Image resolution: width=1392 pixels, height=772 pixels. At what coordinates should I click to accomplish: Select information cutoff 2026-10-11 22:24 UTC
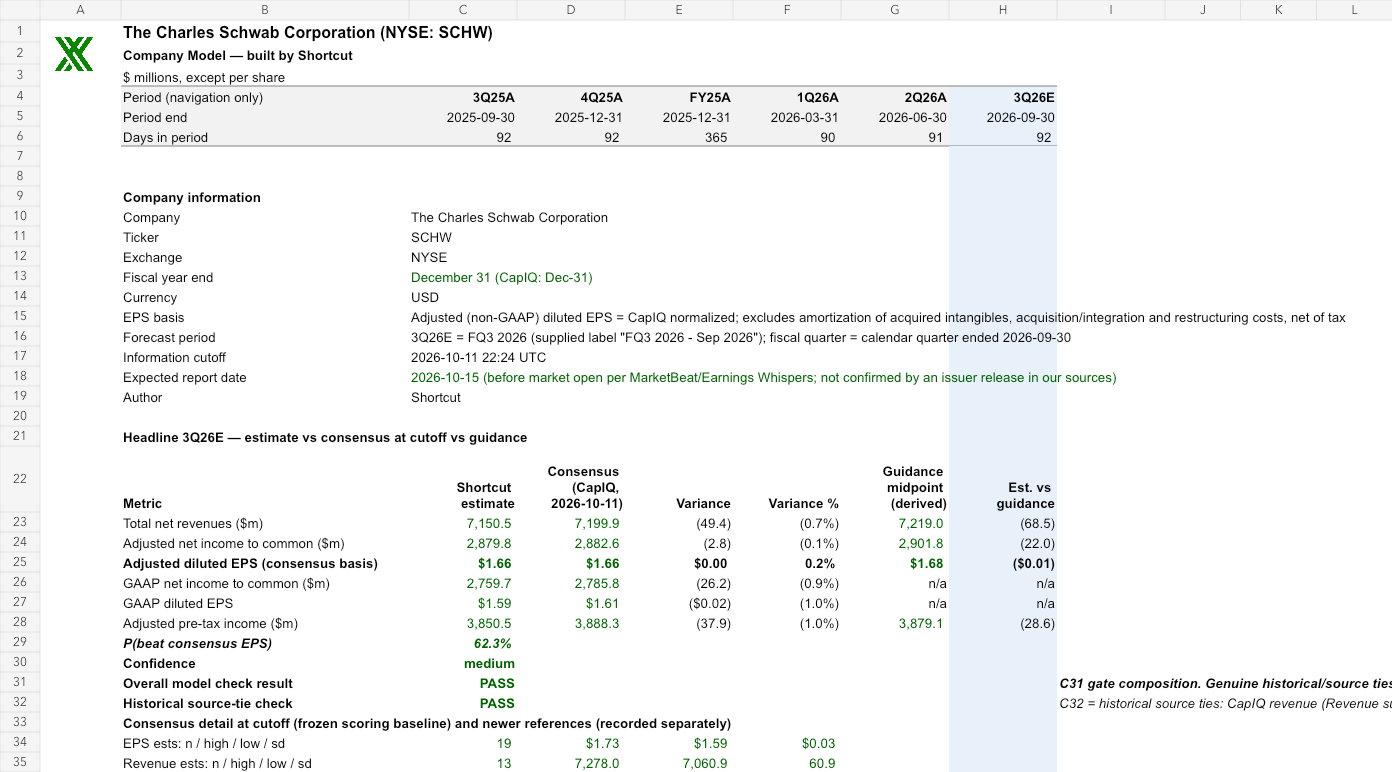478,357
